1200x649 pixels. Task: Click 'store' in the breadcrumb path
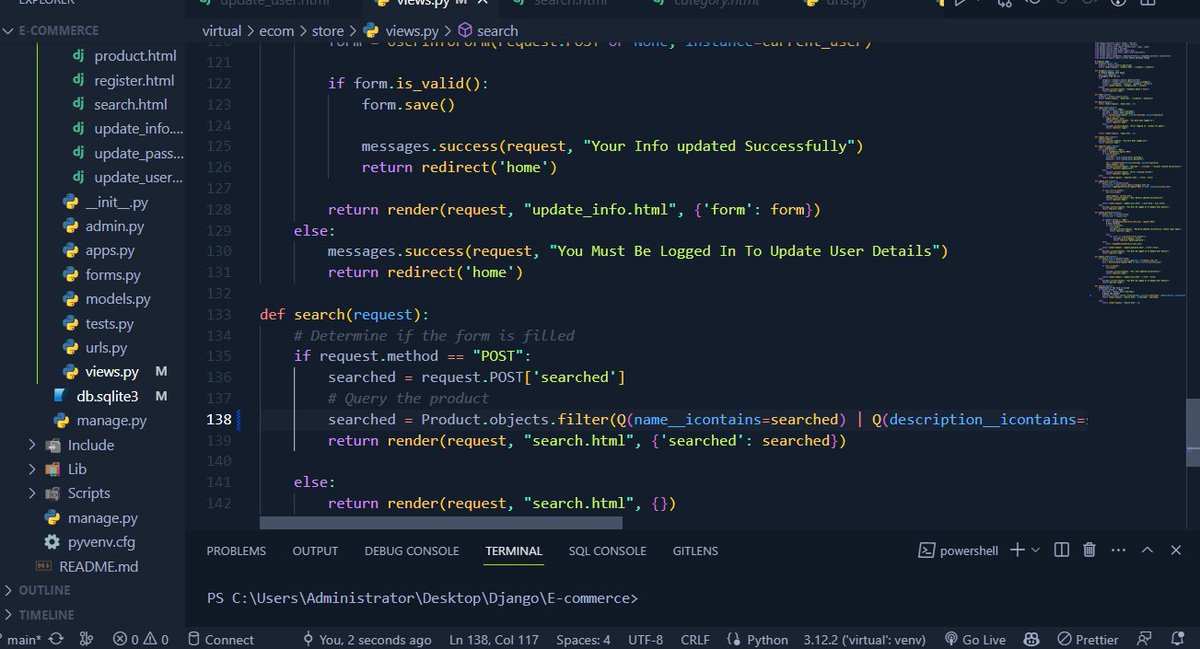(x=327, y=31)
